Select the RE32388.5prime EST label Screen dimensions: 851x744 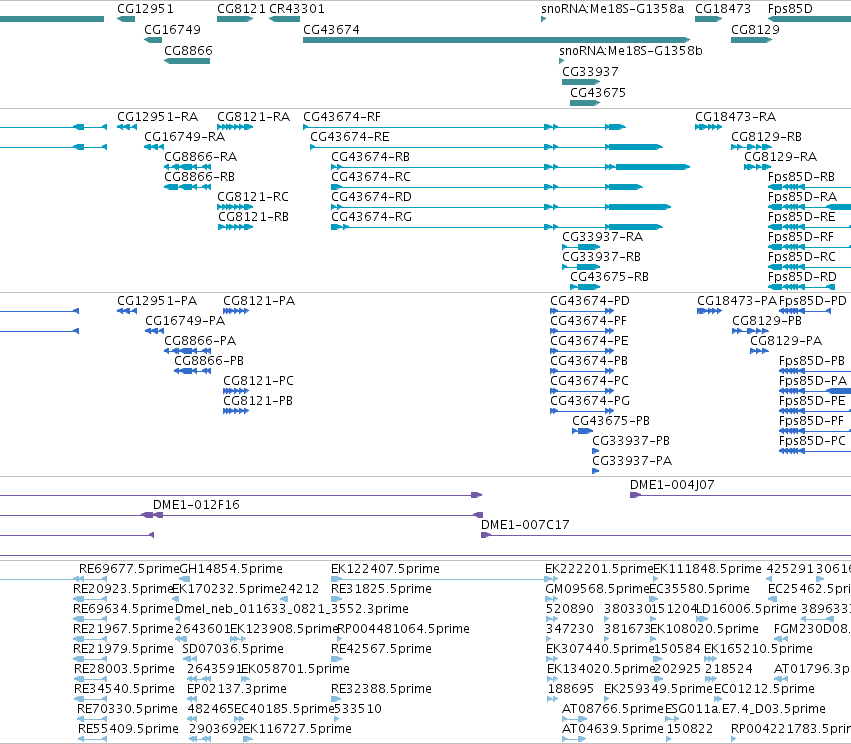coord(381,689)
